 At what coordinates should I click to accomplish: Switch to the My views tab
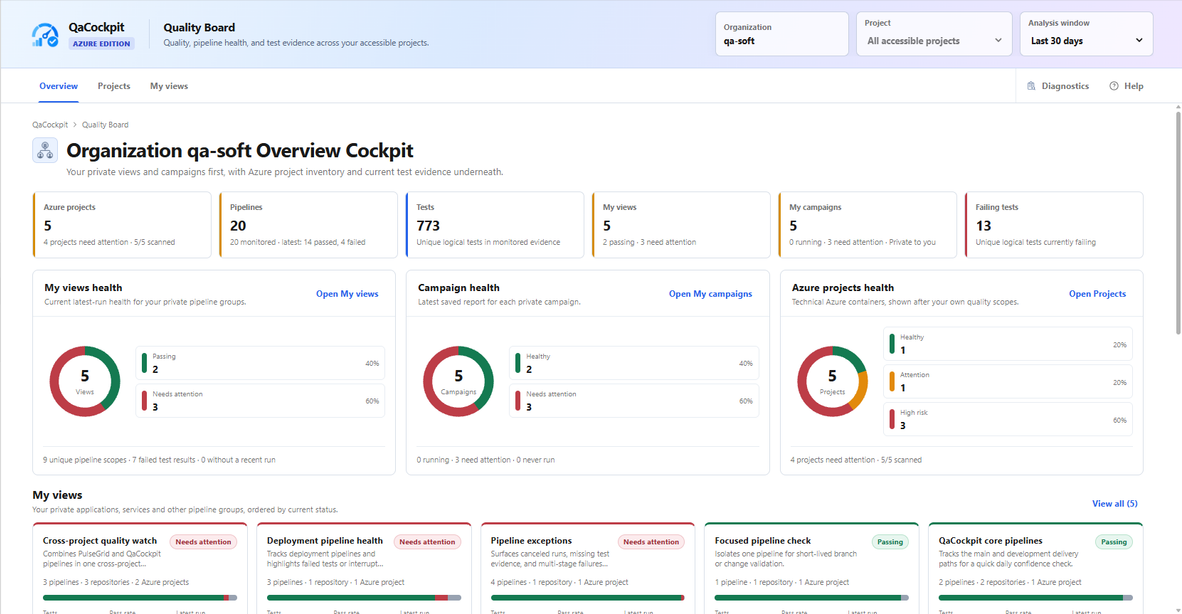169,86
